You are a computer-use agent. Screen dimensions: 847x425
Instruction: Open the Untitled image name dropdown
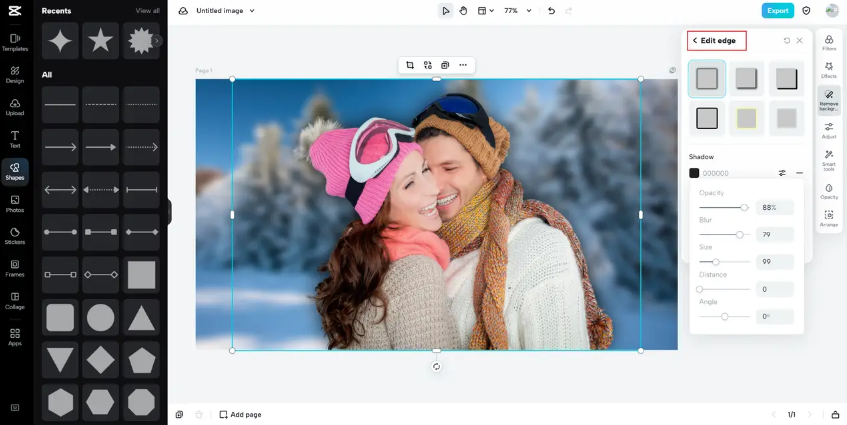(225, 11)
